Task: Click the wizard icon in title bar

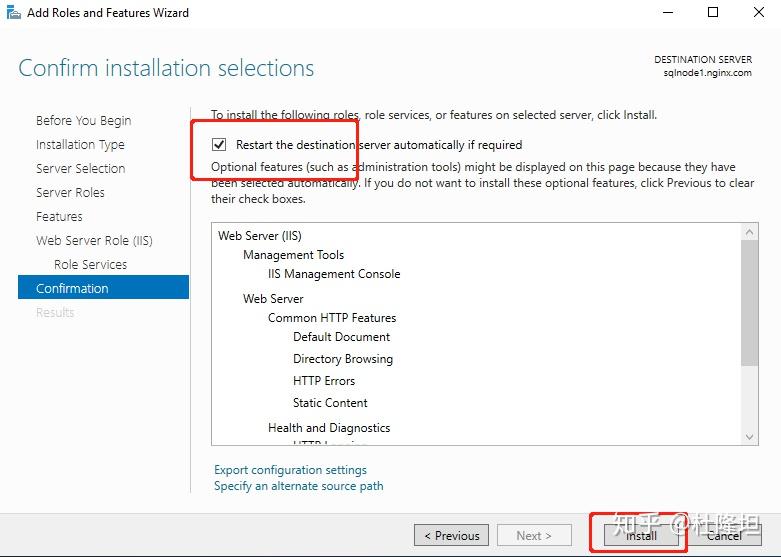Action: pos(13,13)
